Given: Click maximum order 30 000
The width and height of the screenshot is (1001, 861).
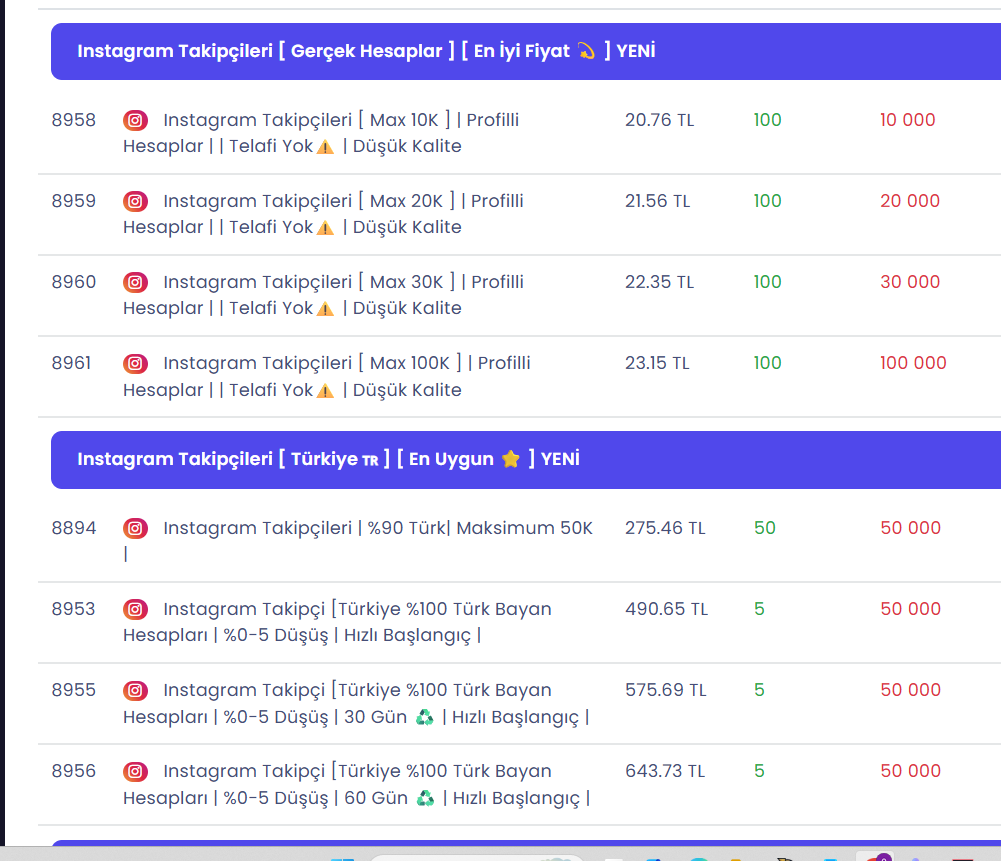Looking at the screenshot, I should click(910, 282).
